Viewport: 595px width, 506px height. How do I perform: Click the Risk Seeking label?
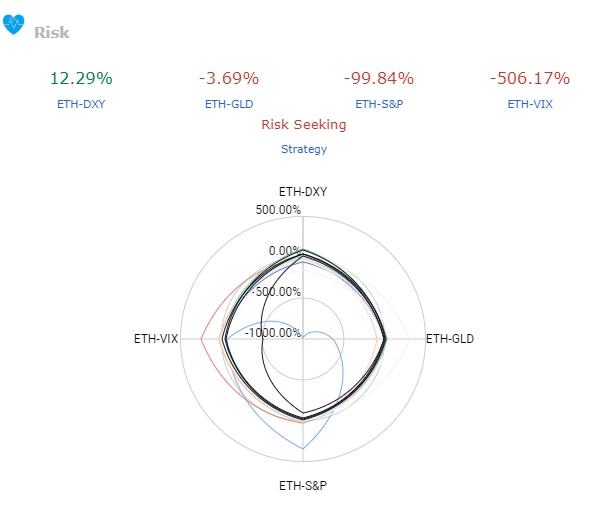[304, 125]
